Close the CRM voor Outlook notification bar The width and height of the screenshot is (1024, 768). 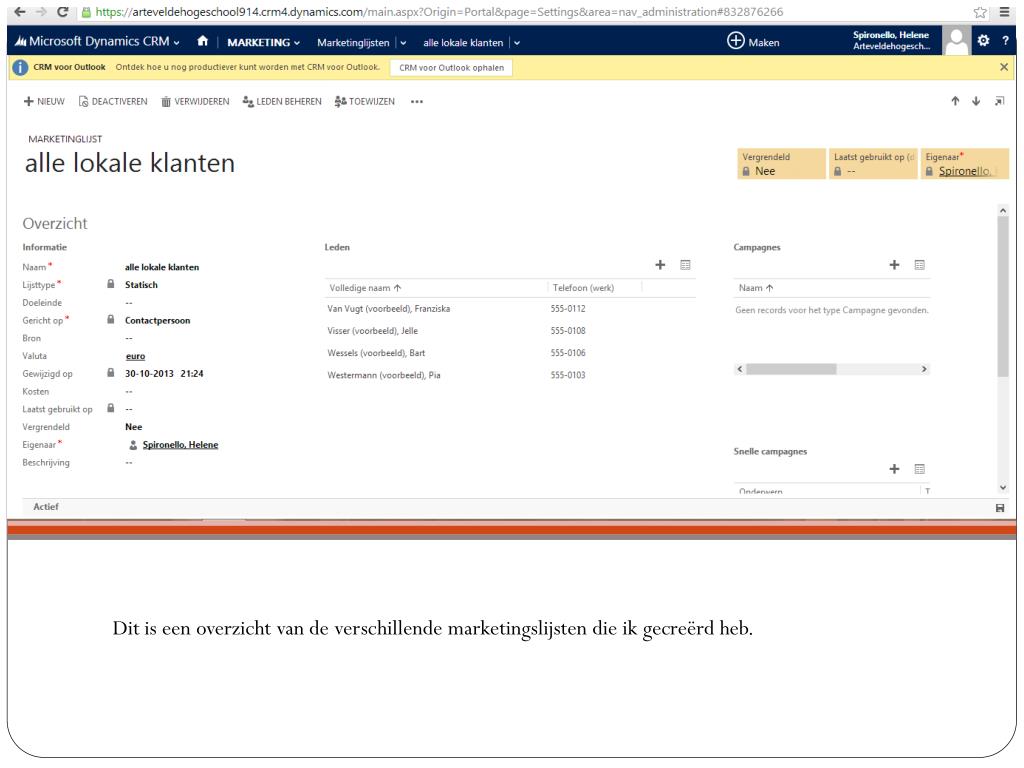point(1004,67)
